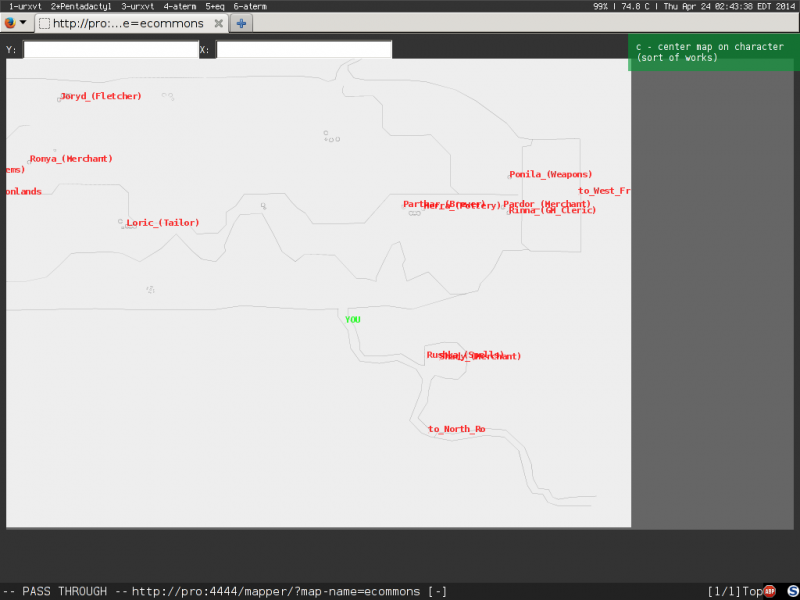Viewport: 800px width, 600px height.
Task: Click the Y coordinate input field
Action: [x=110, y=49]
